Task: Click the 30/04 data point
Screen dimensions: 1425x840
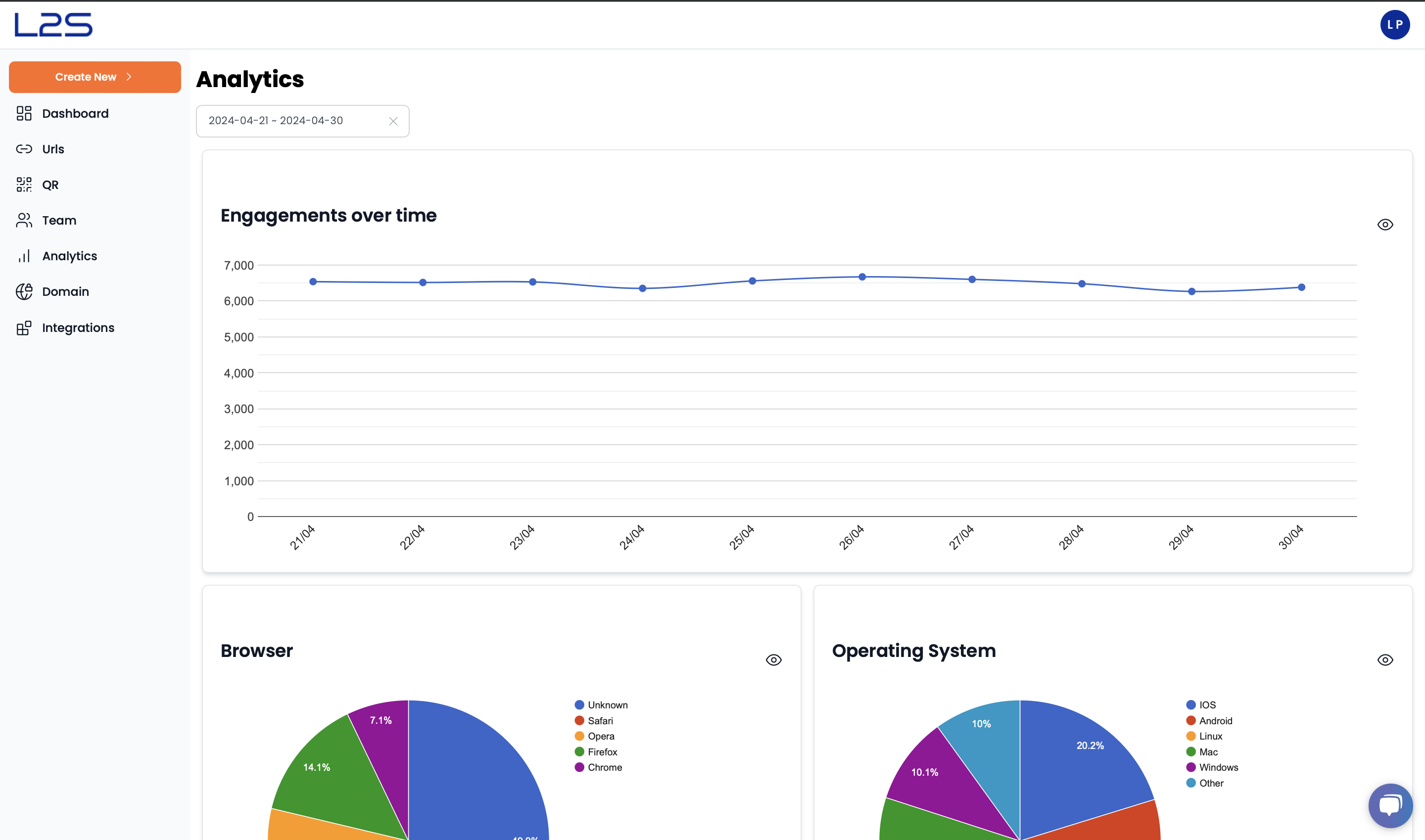Action: coord(1302,287)
